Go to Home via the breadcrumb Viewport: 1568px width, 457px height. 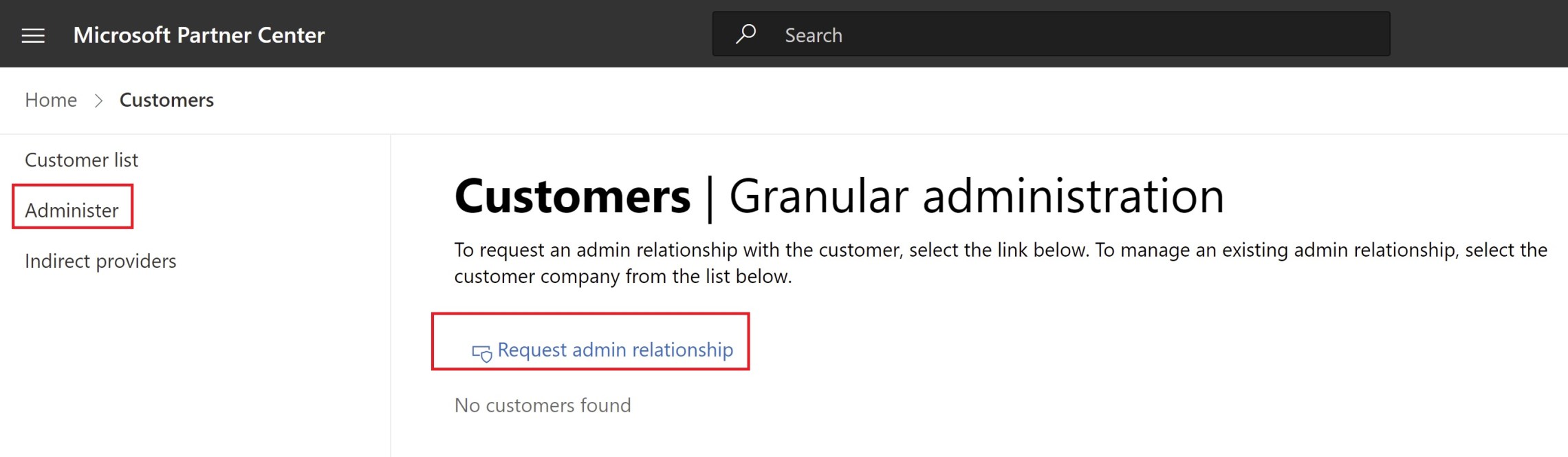pos(51,99)
